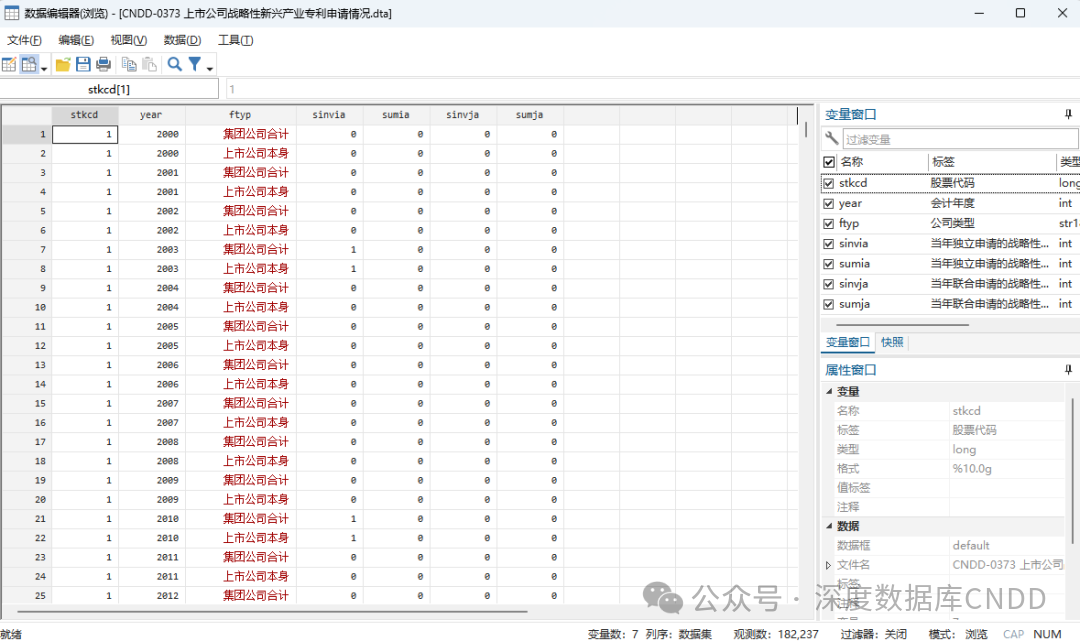1080x641 pixels.
Task: Pin the 变量窗口 panel
Action: [x=1068, y=114]
